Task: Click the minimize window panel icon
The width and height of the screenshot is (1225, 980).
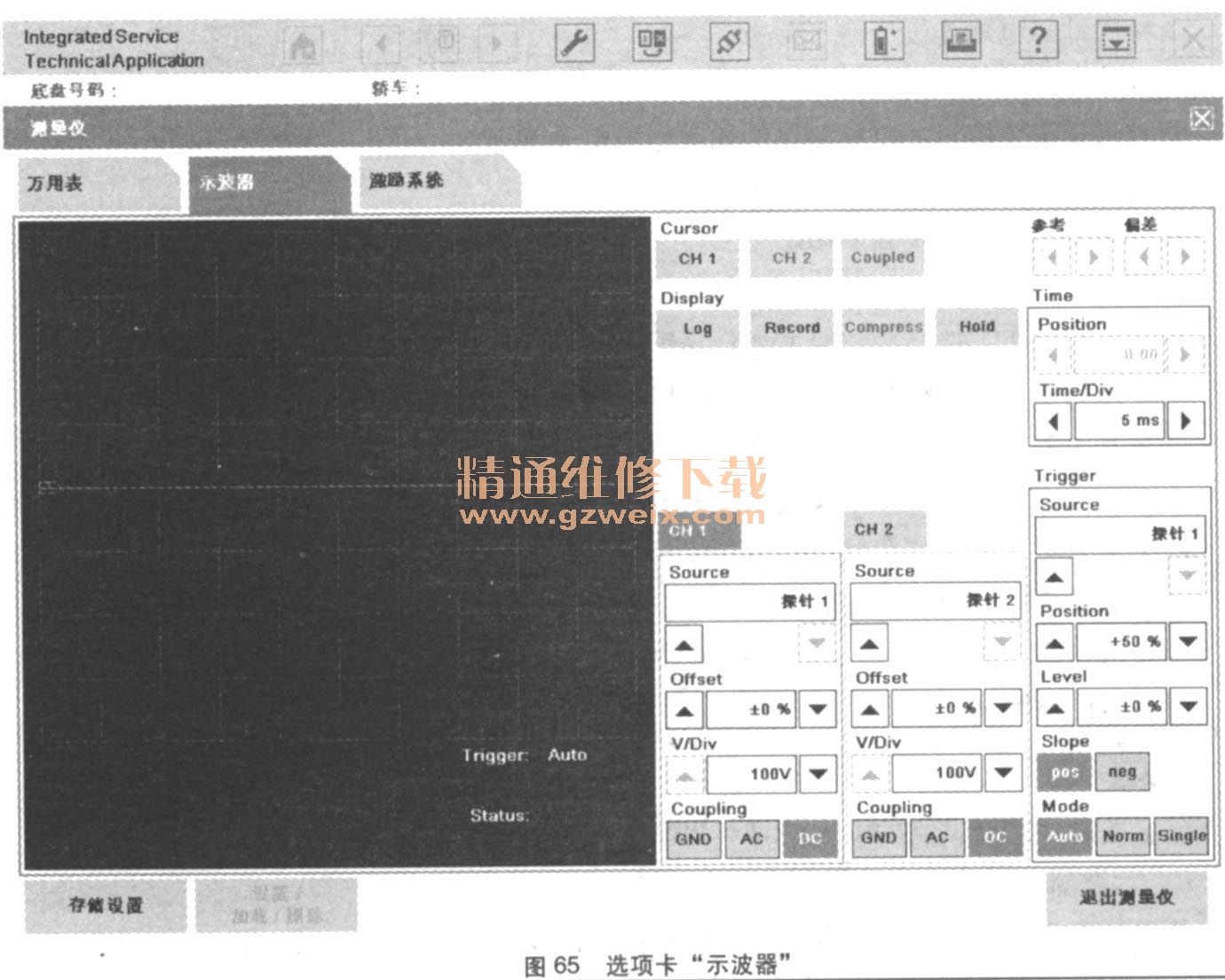Action: pos(1116,41)
